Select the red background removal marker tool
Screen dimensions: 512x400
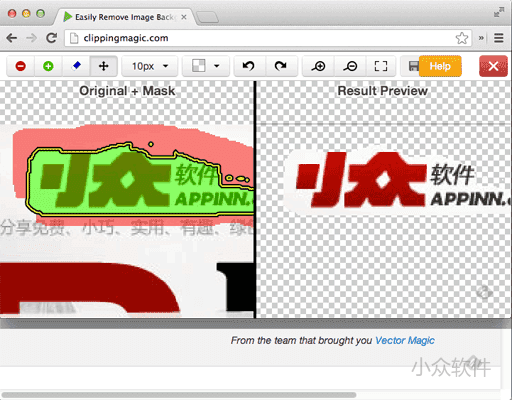point(21,66)
